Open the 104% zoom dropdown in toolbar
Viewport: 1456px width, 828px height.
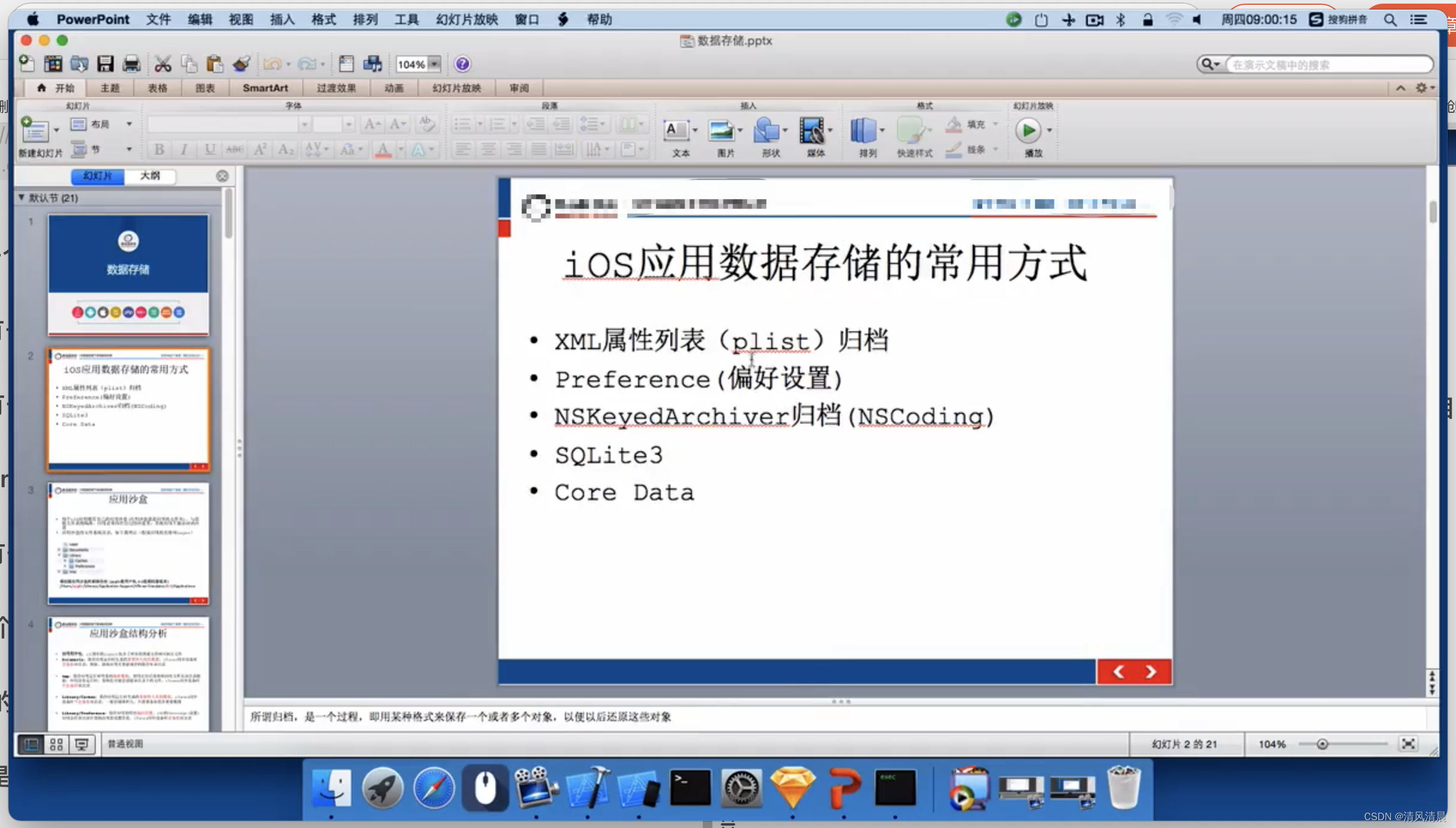click(x=435, y=64)
